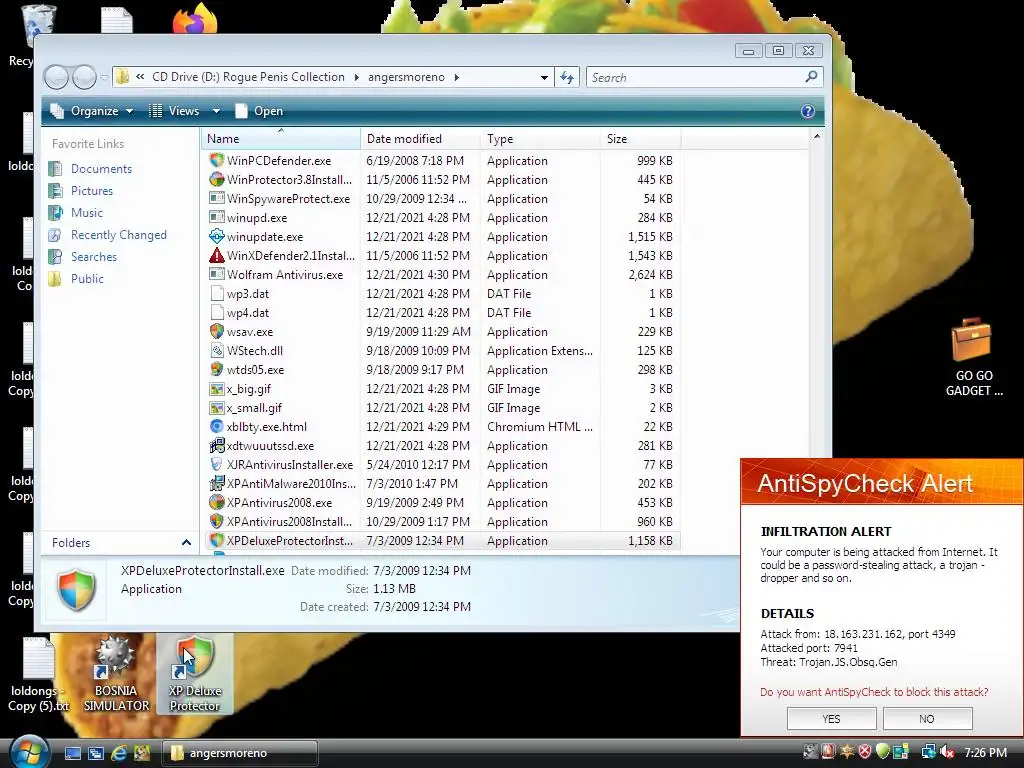Click the muted volume tray icon
This screenshot has width=1024, height=768.
tap(947, 752)
